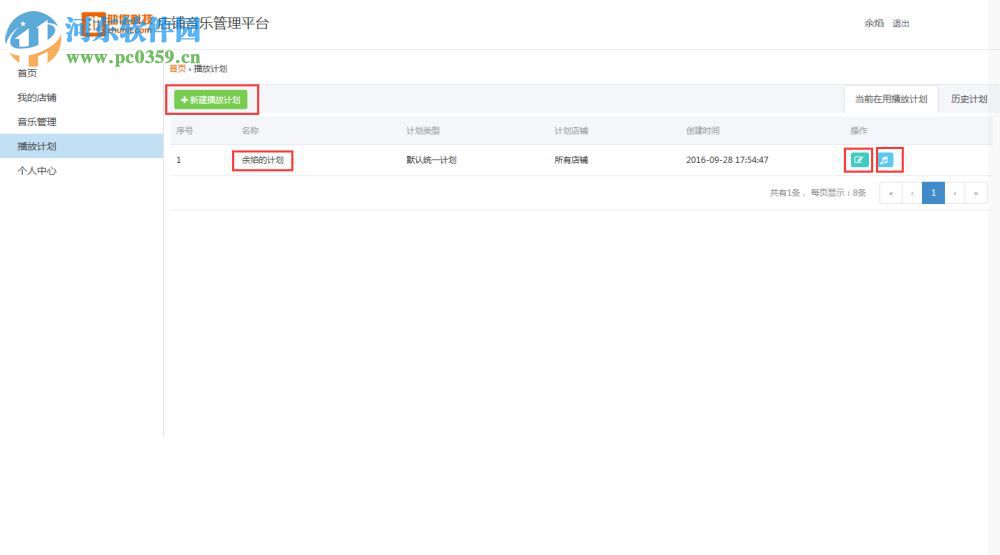Go to next page with › button
The width and height of the screenshot is (1000, 555).
955,193
